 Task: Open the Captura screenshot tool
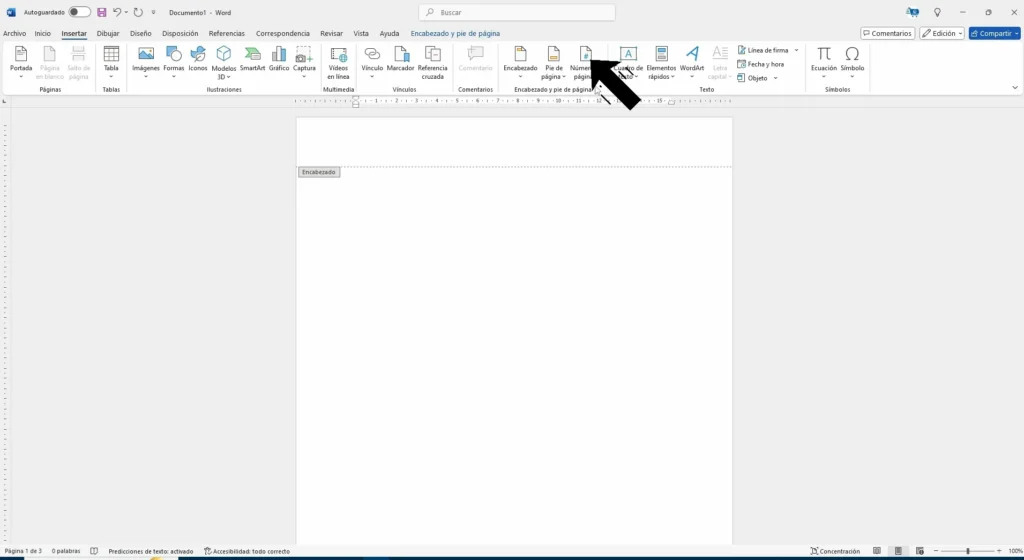pyautogui.click(x=304, y=62)
